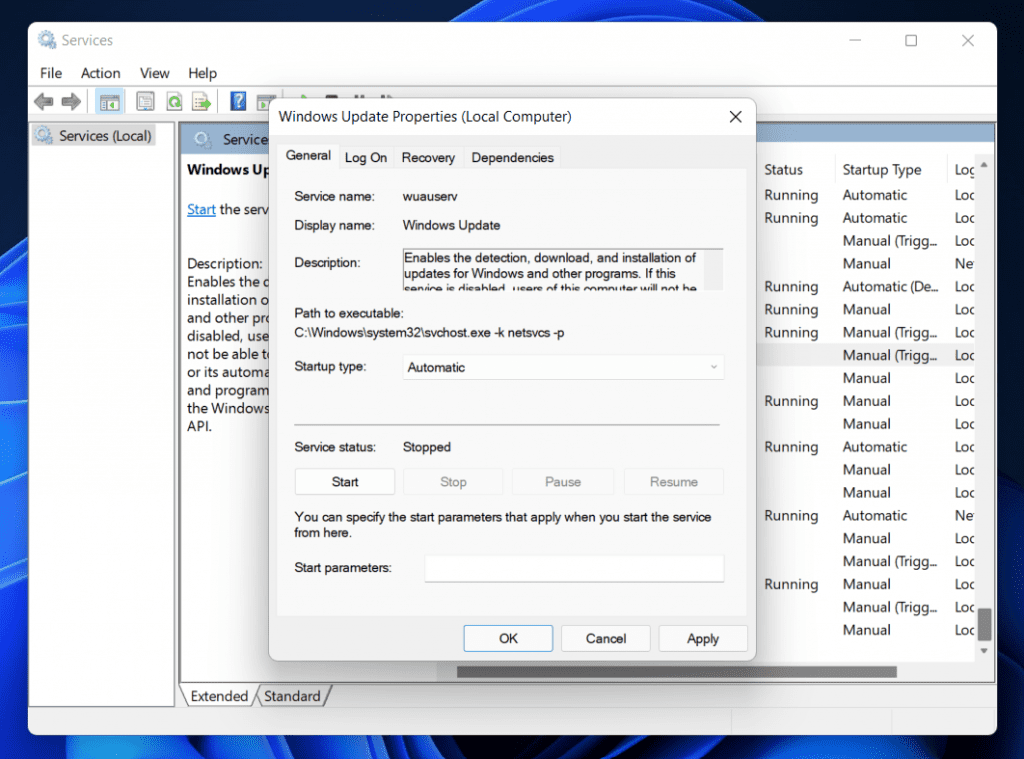Click the Start button to start service

point(344,481)
